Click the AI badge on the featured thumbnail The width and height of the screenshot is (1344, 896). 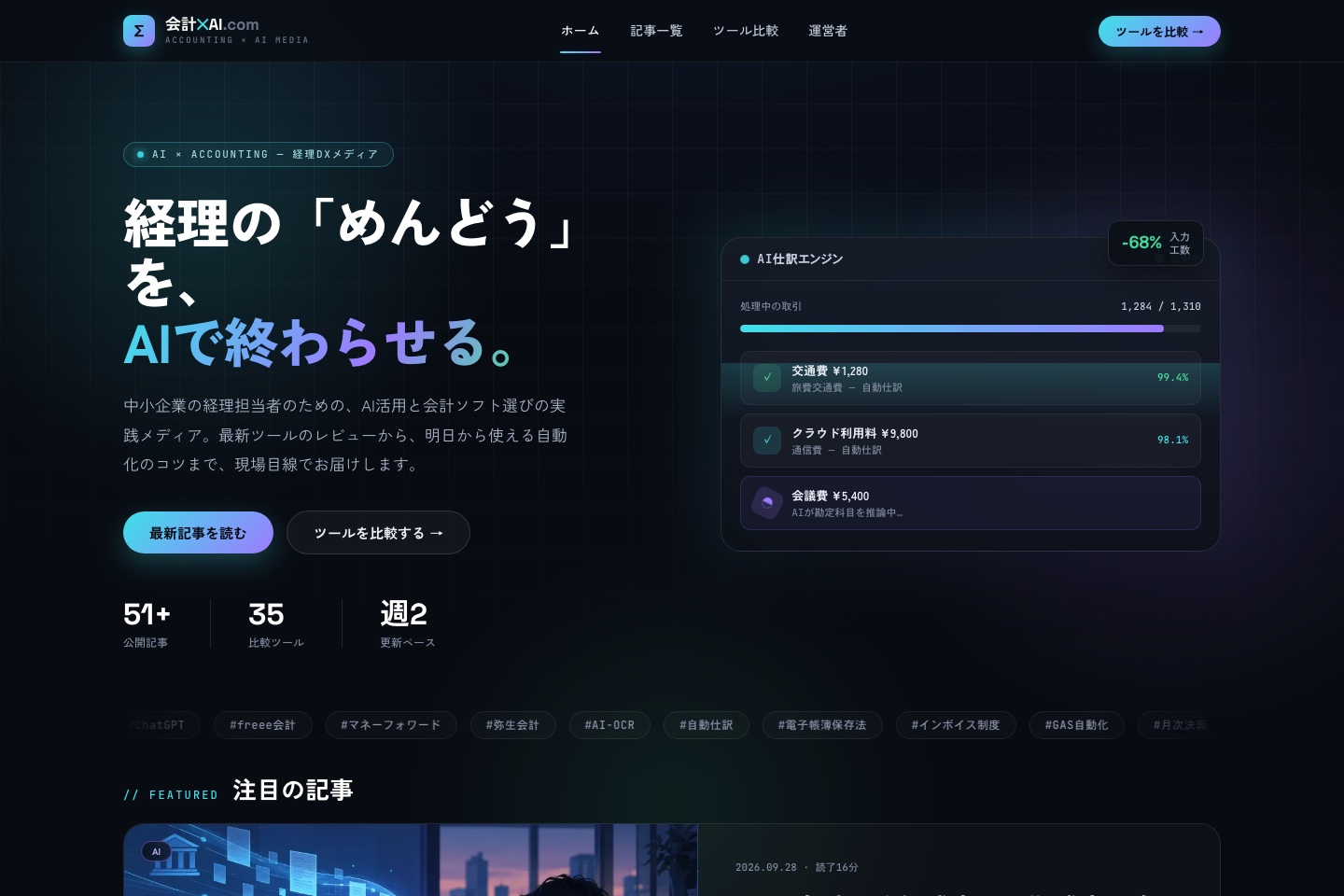(x=156, y=851)
